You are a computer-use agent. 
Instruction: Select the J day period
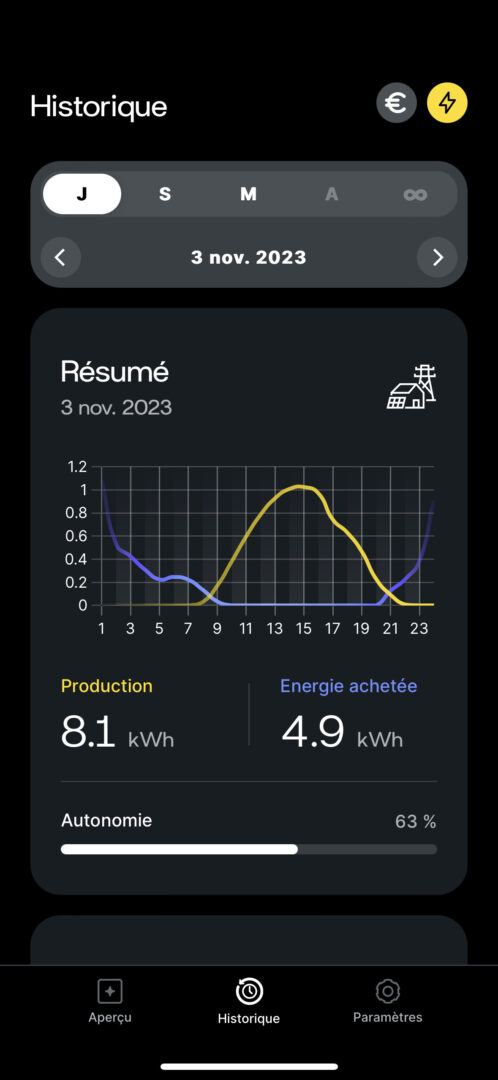[82, 194]
